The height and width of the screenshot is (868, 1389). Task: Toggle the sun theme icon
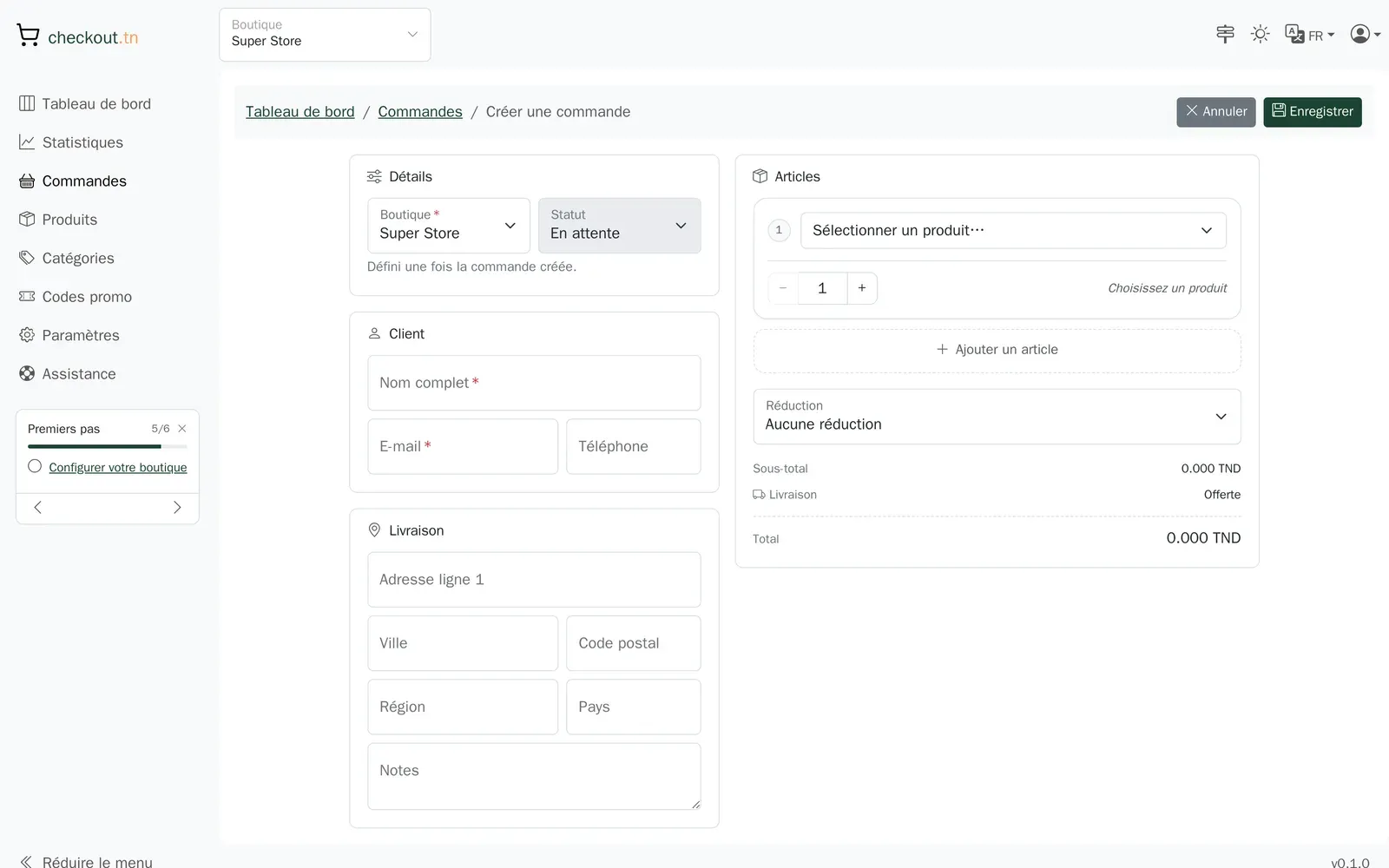pos(1260,34)
